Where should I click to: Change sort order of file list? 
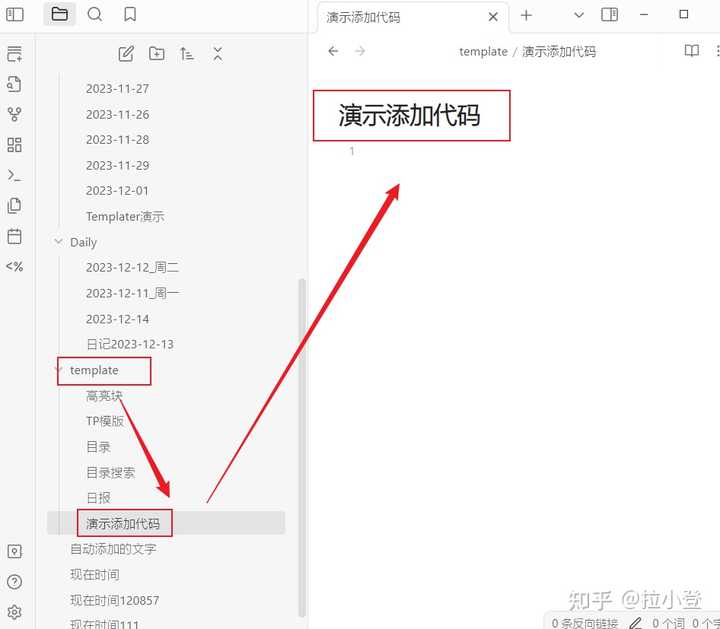(x=187, y=54)
